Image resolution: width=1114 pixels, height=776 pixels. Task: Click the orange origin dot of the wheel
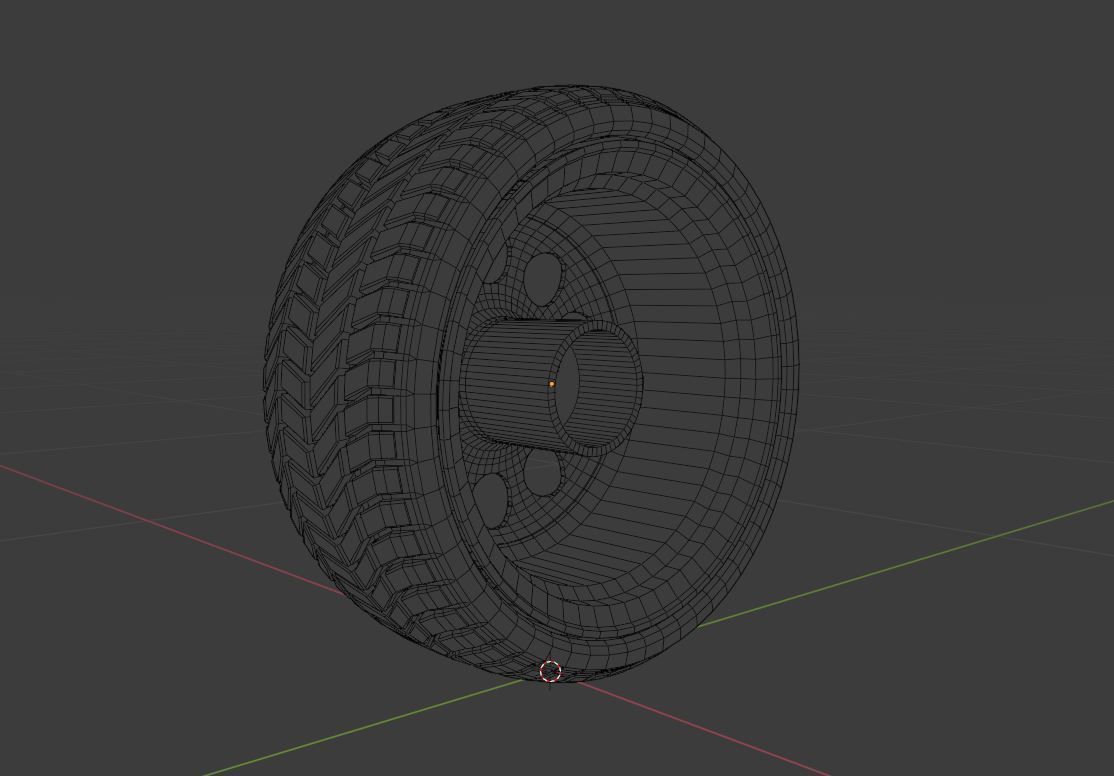[552, 384]
